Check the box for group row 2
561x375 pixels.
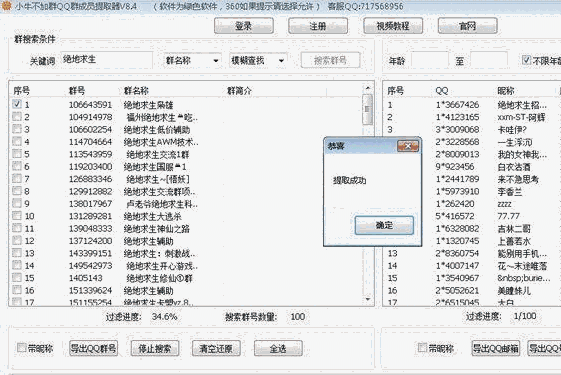16,117
